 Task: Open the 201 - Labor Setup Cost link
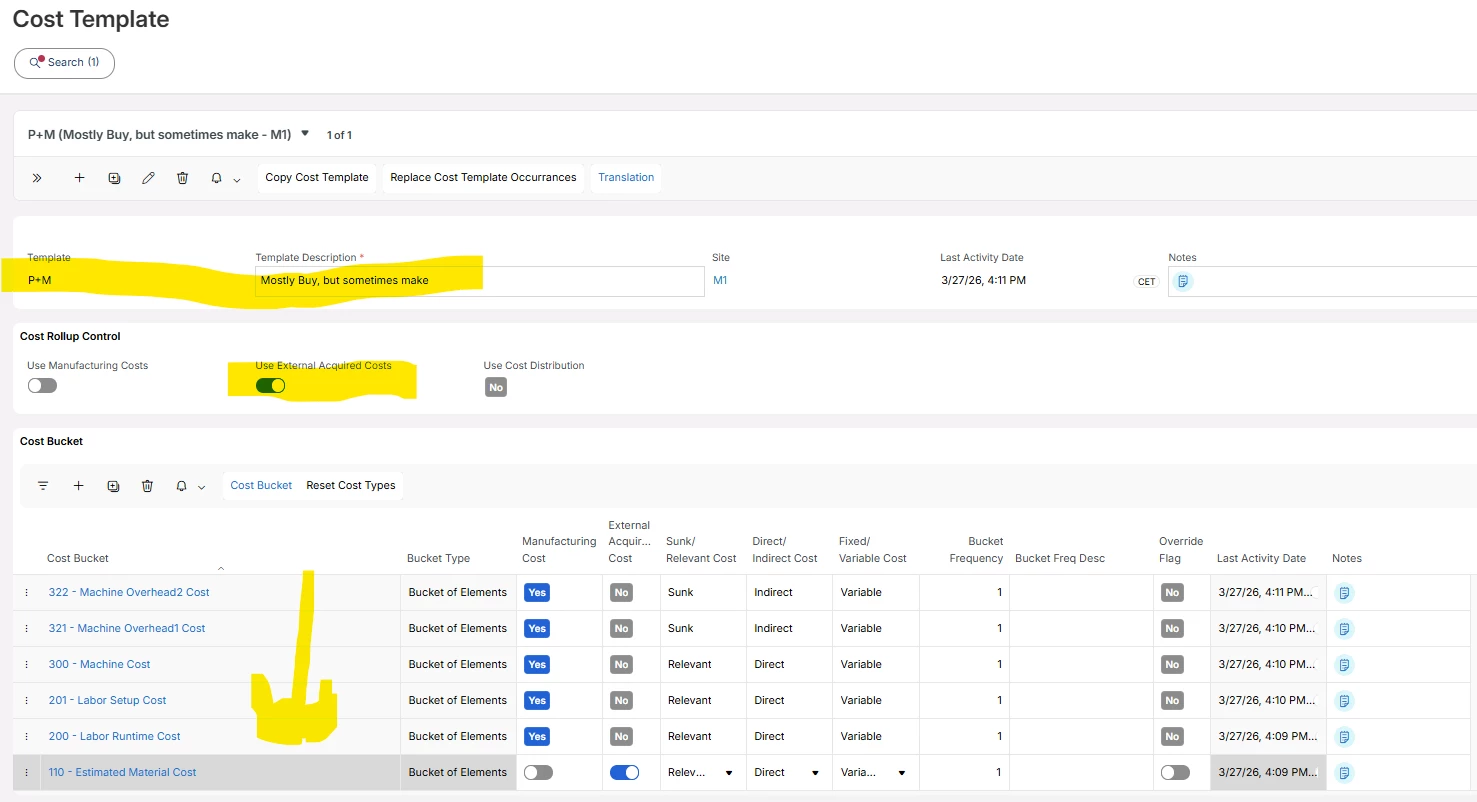[108, 701]
